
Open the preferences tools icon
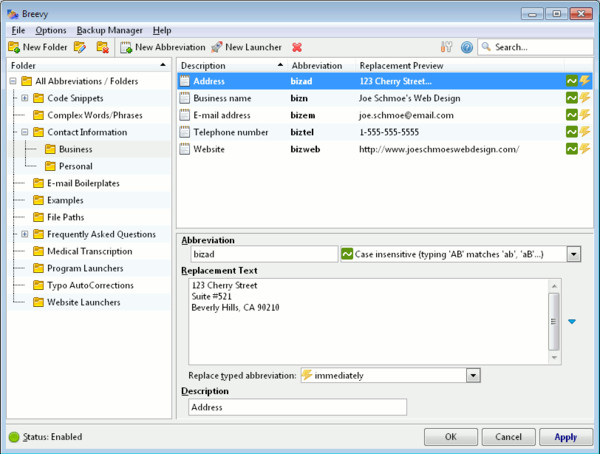point(446,47)
